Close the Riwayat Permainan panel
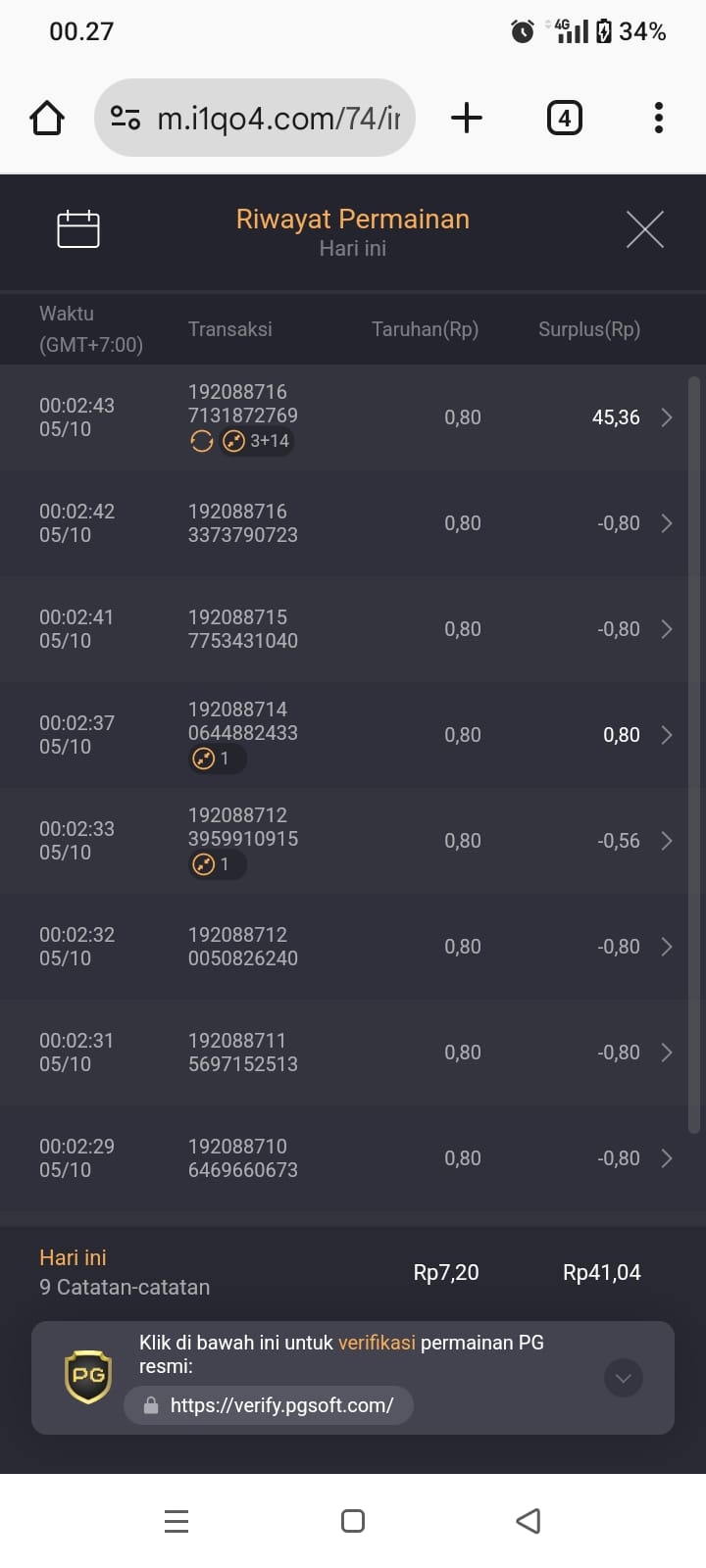Screen dimensions: 706x1568 645,229
